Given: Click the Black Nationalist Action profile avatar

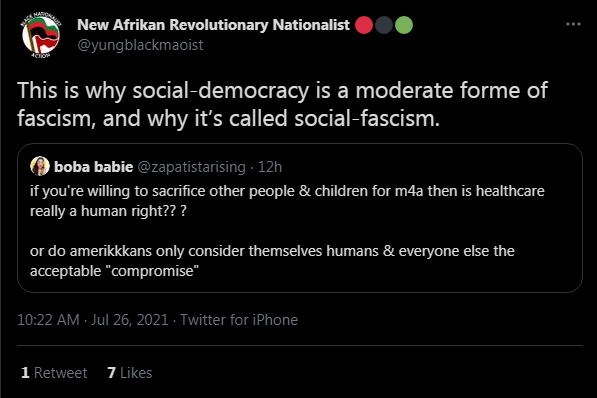Looking at the screenshot, I should point(41,35).
